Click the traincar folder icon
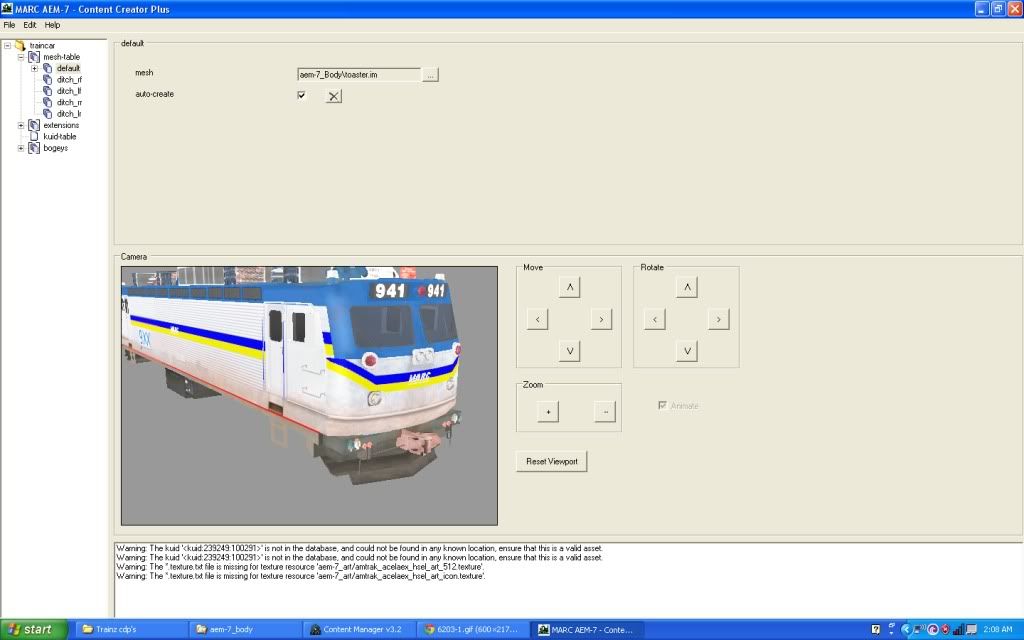The image size is (1024, 640). coord(20,46)
